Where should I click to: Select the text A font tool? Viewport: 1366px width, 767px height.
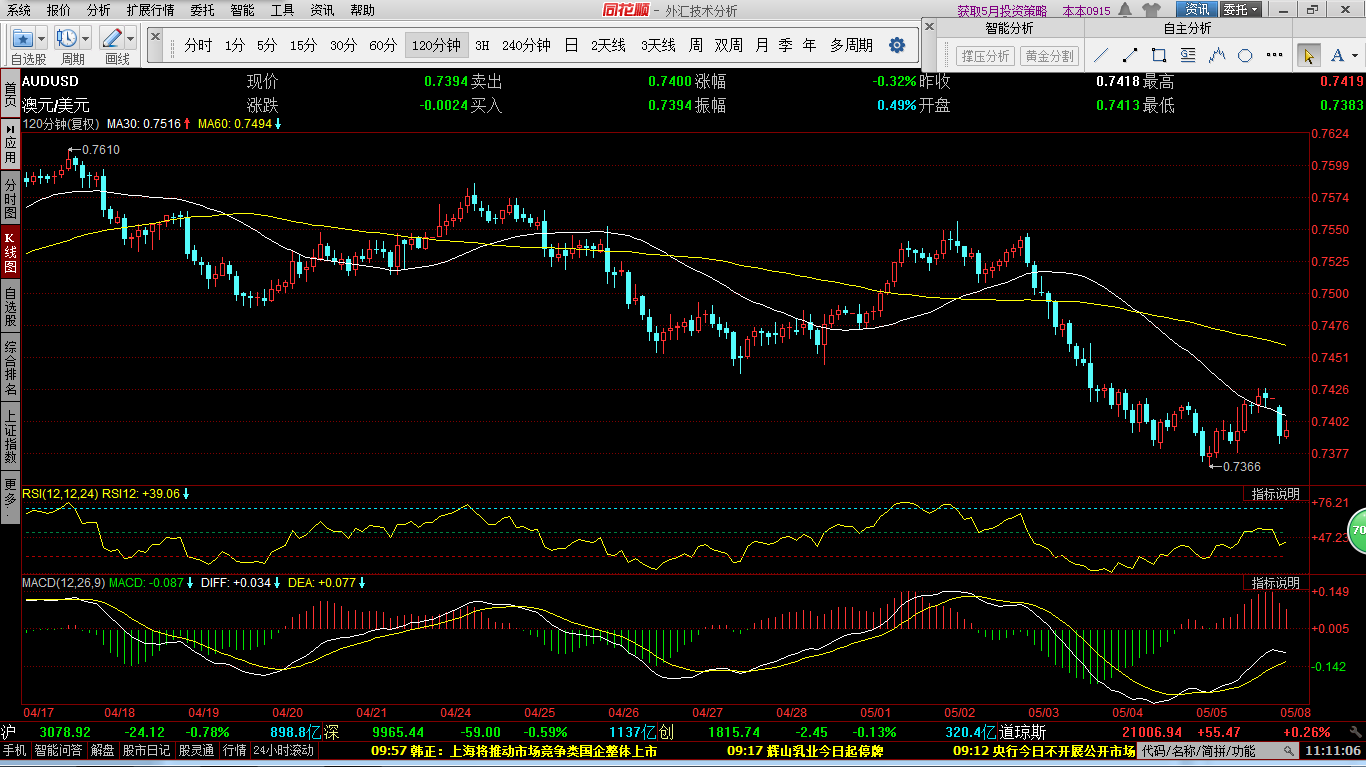[x=1337, y=56]
